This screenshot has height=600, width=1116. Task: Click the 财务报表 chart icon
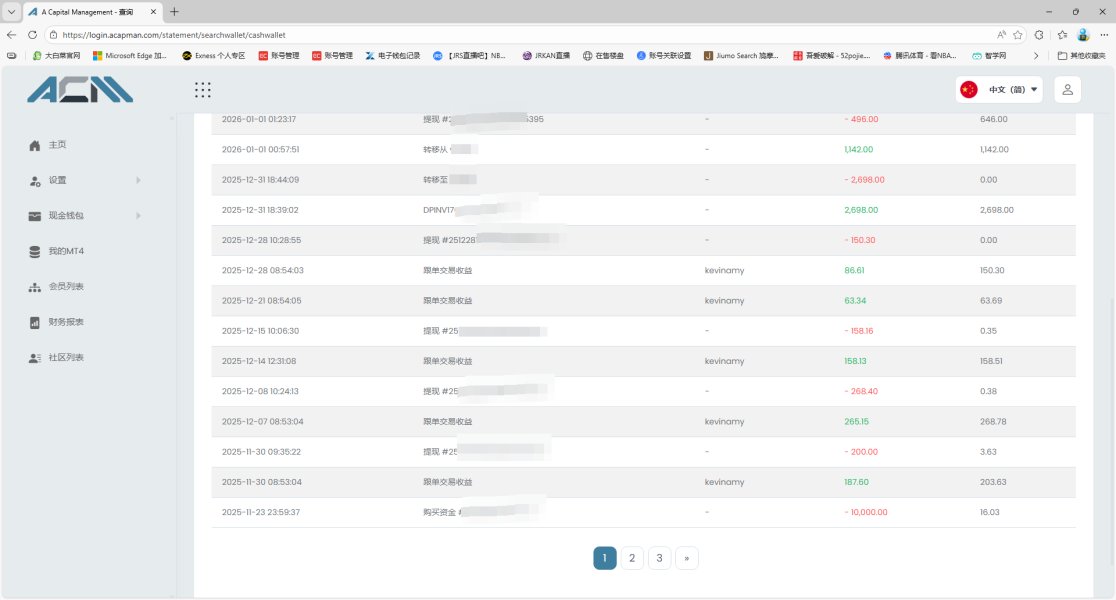point(35,323)
